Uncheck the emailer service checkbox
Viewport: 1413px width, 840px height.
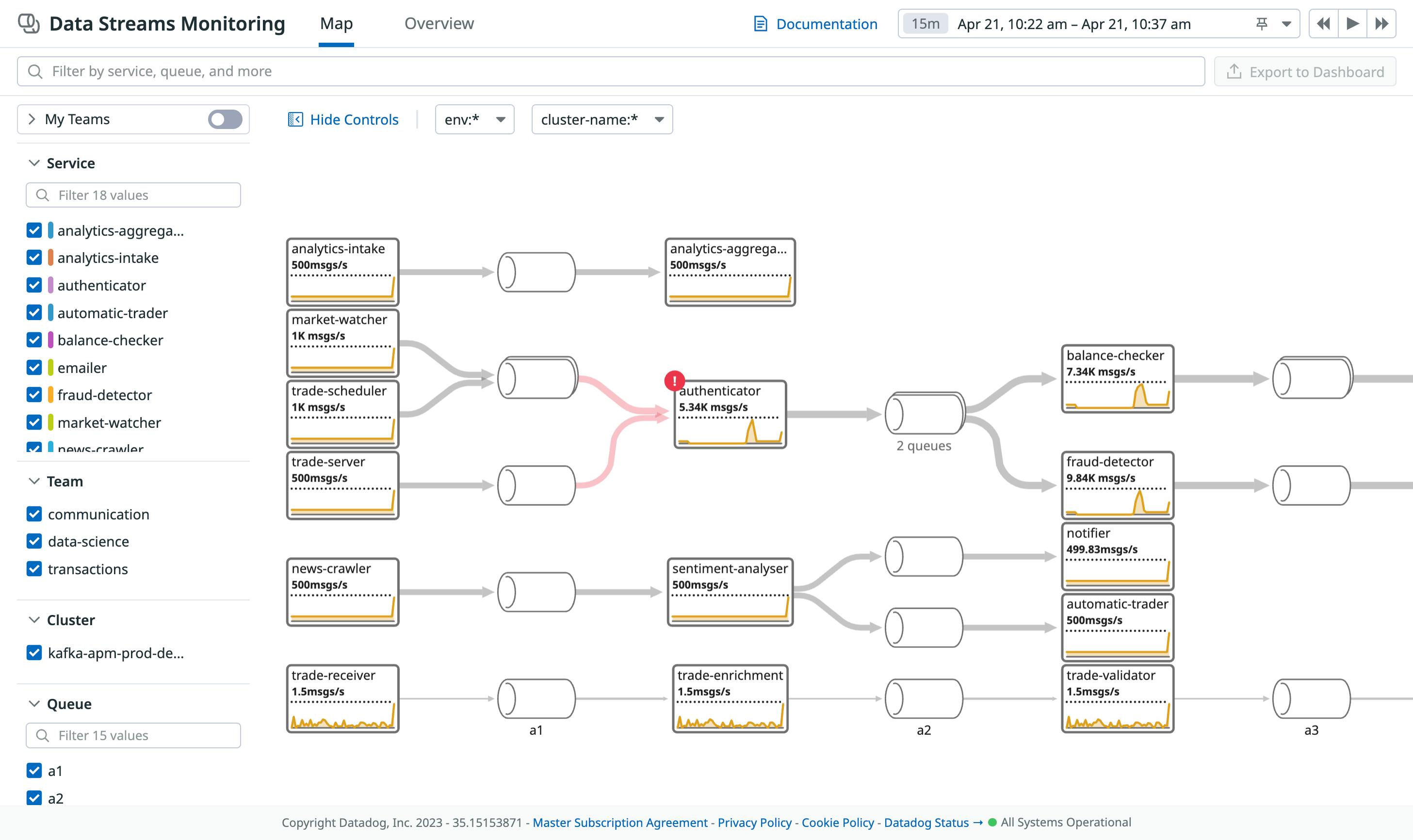pyautogui.click(x=34, y=368)
